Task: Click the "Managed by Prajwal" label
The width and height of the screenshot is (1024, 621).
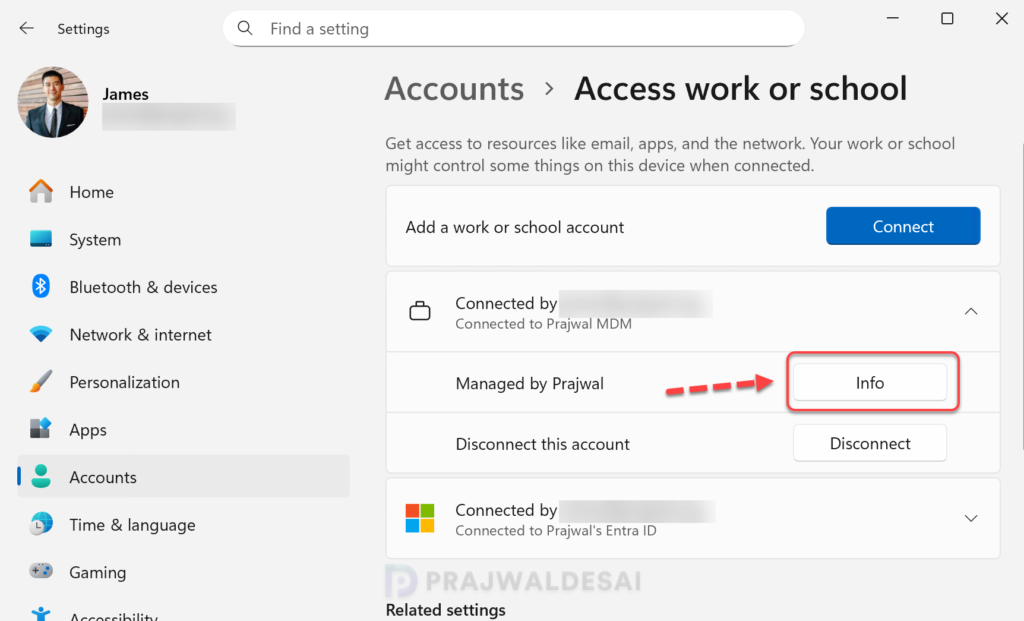Action: pyautogui.click(x=530, y=383)
